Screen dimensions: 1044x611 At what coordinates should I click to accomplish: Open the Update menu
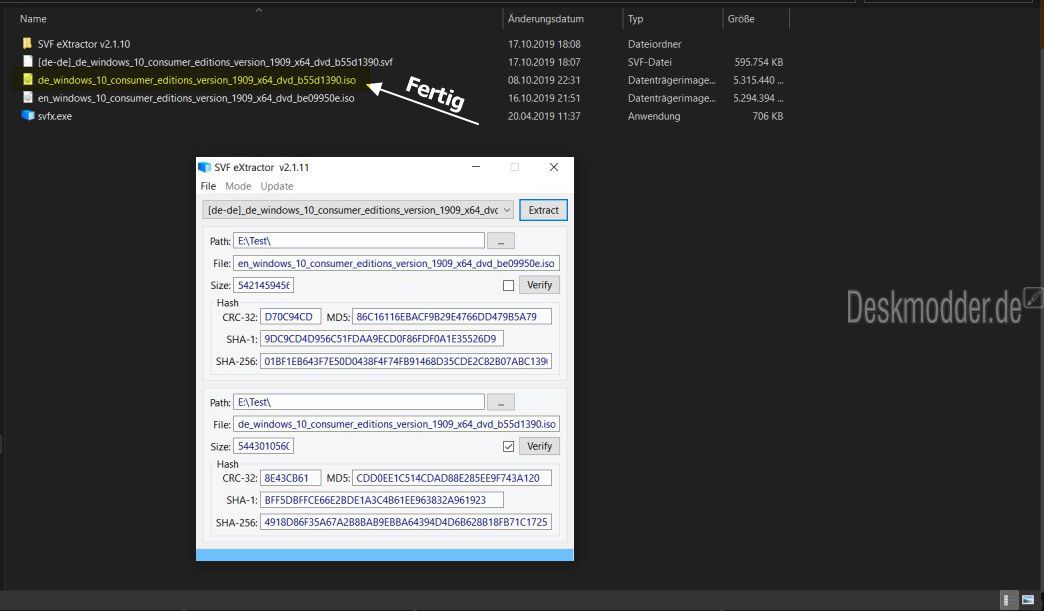pos(276,186)
